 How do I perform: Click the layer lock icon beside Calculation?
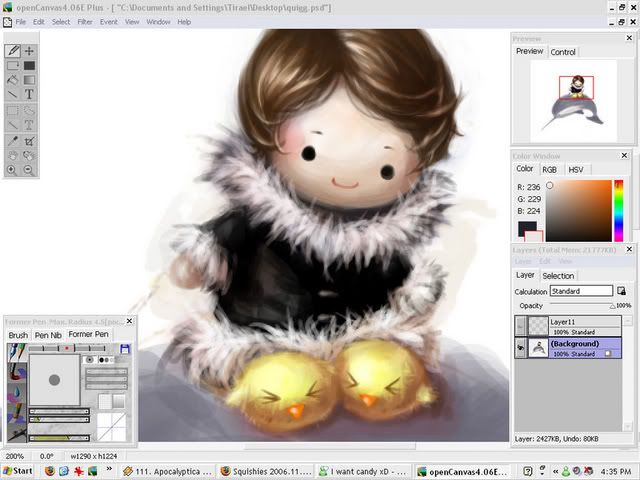point(621,291)
